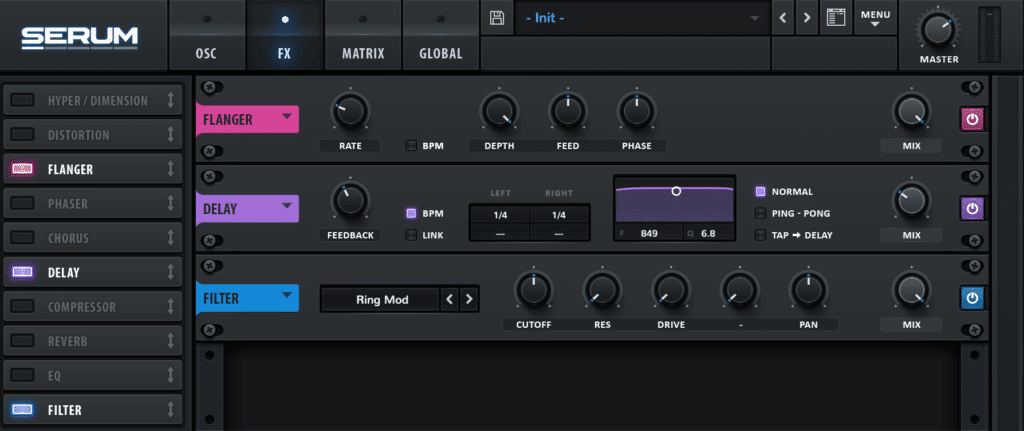This screenshot has width=1024, height=431.
Task: Go to the previous preset arrow
Action: pyautogui.click(x=782, y=18)
